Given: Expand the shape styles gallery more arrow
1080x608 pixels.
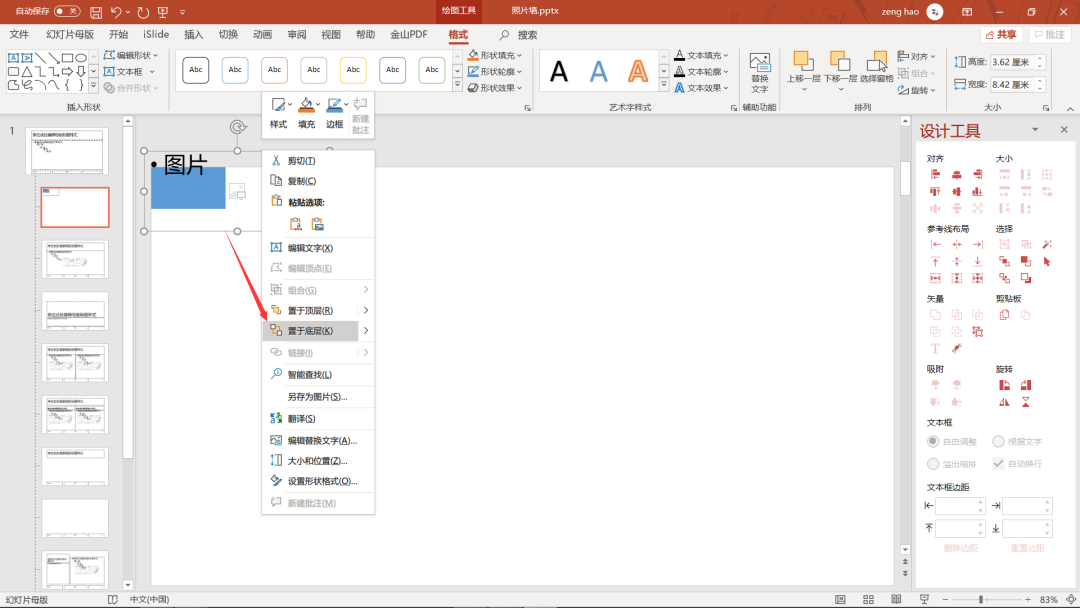Looking at the screenshot, I should pyautogui.click(x=457, y=85).
